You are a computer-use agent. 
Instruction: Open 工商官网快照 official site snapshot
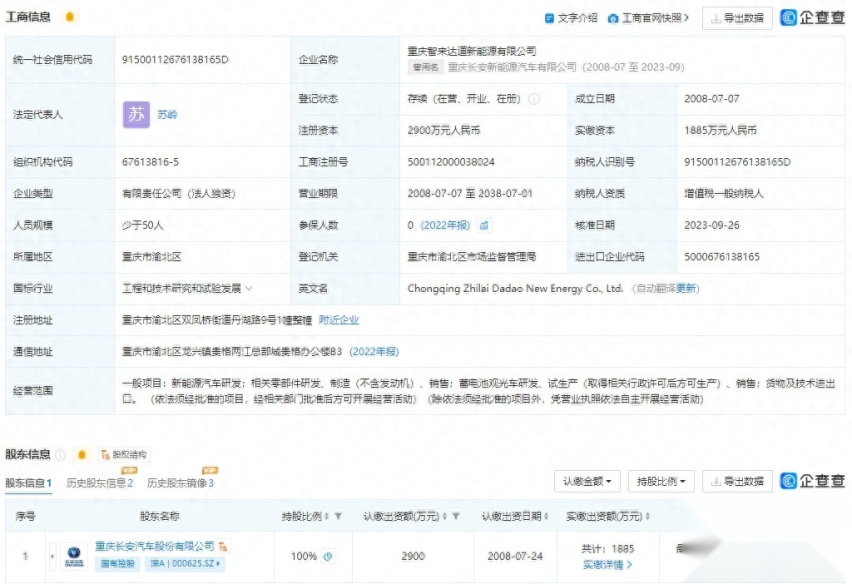click(x=648, y=18)
